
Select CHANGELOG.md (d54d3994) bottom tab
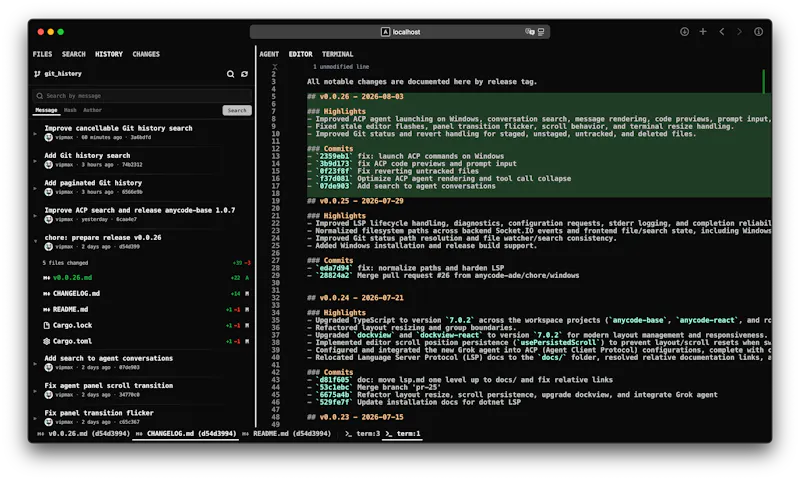click(186, 434)
